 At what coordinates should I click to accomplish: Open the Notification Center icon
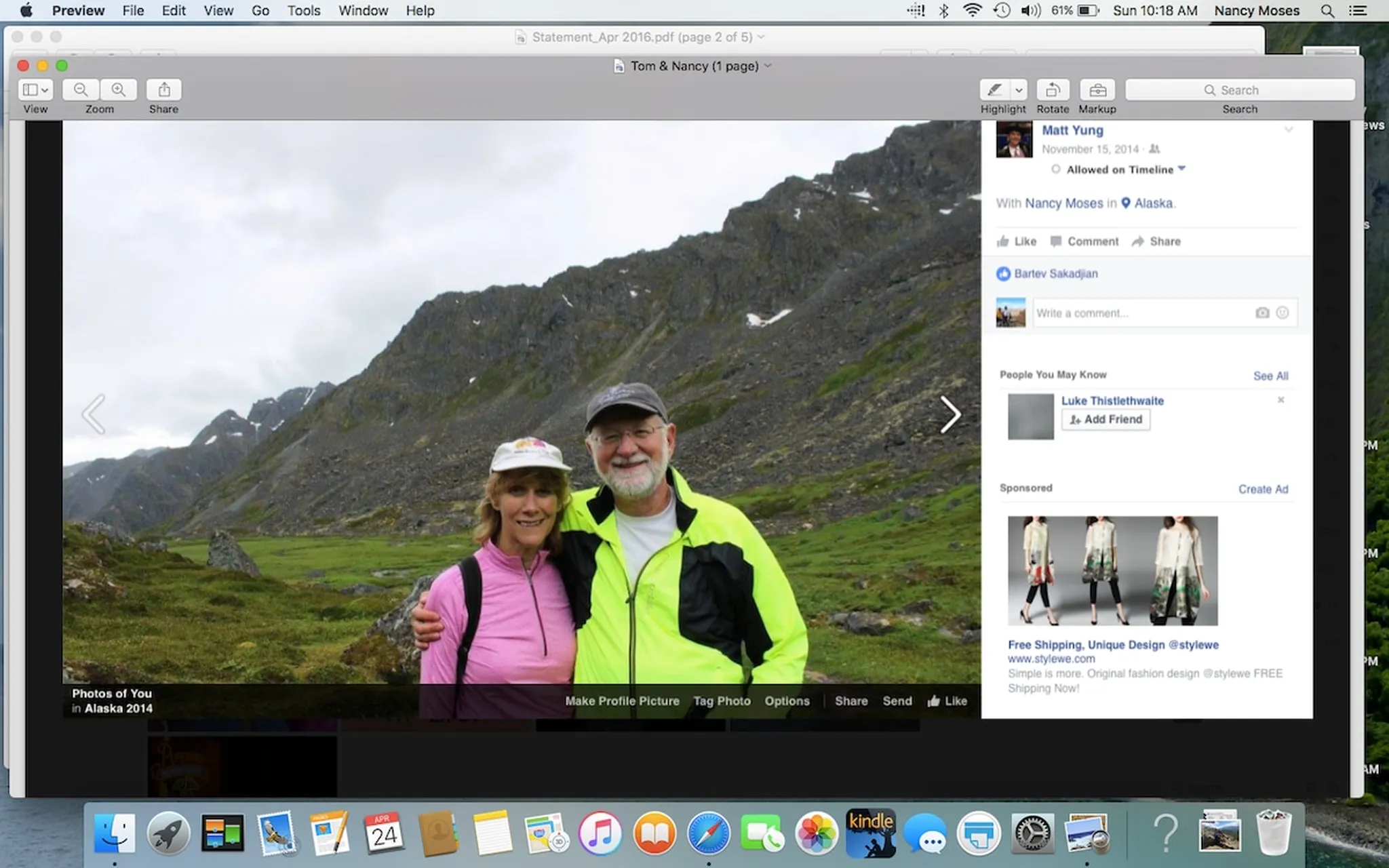point(1358,11)
